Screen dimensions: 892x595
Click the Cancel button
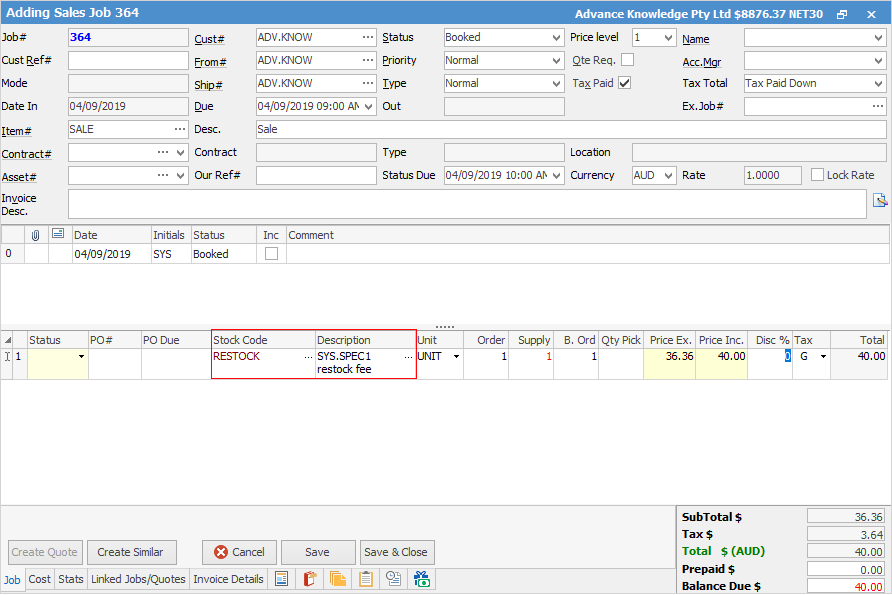pyautogui.click(x=239, y=552)
